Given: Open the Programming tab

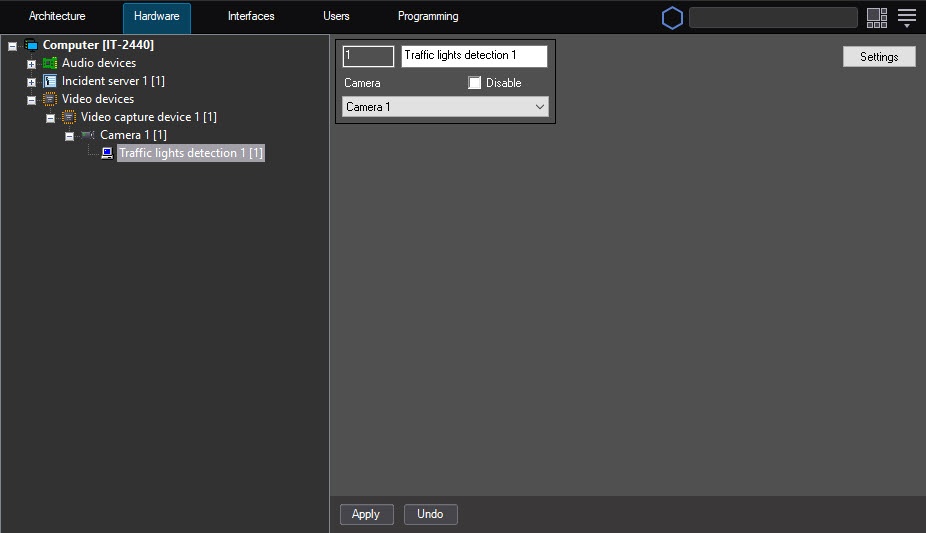Looking at the screenshot, I should tap(428, 17).
